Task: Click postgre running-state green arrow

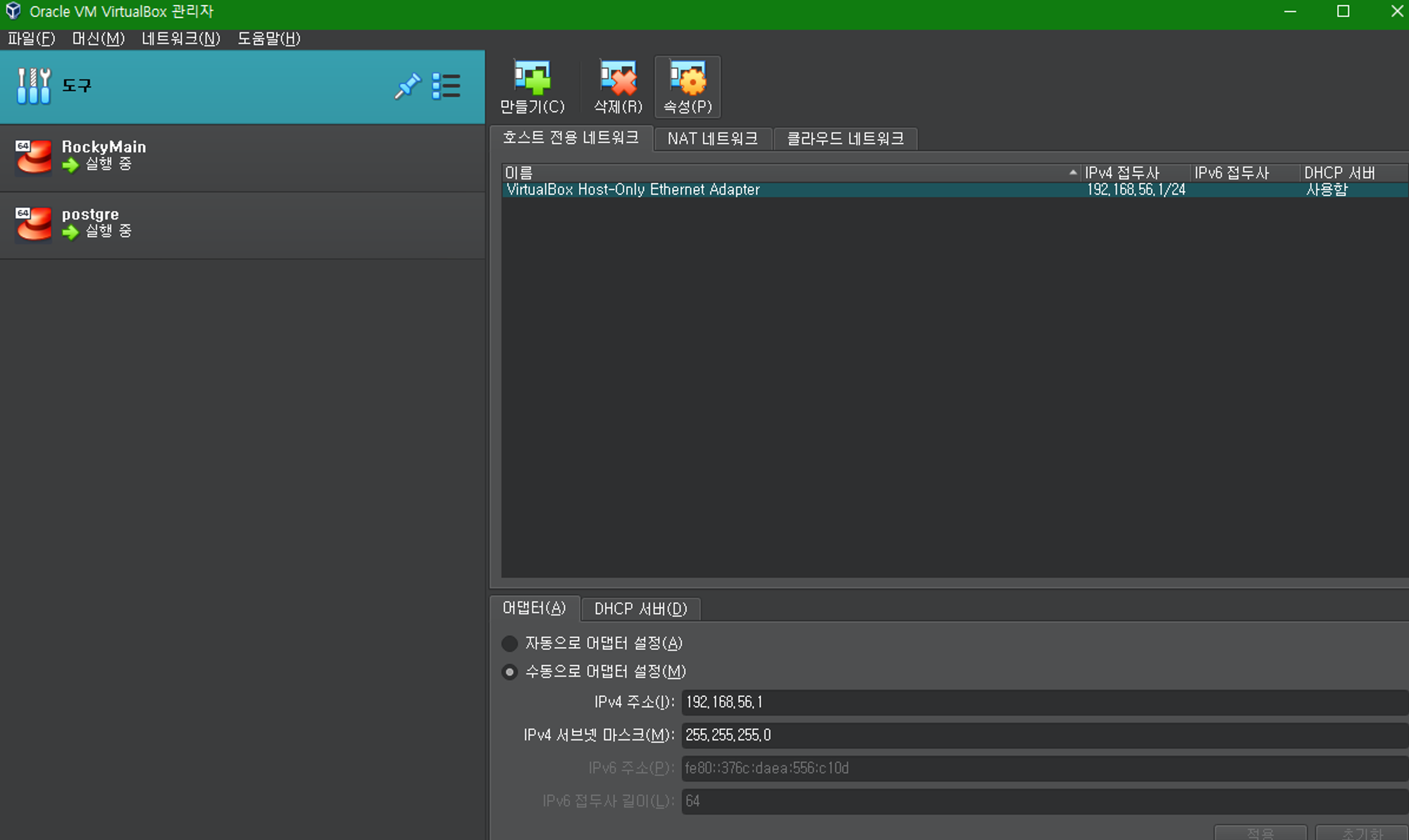Action: pos(70,232)
